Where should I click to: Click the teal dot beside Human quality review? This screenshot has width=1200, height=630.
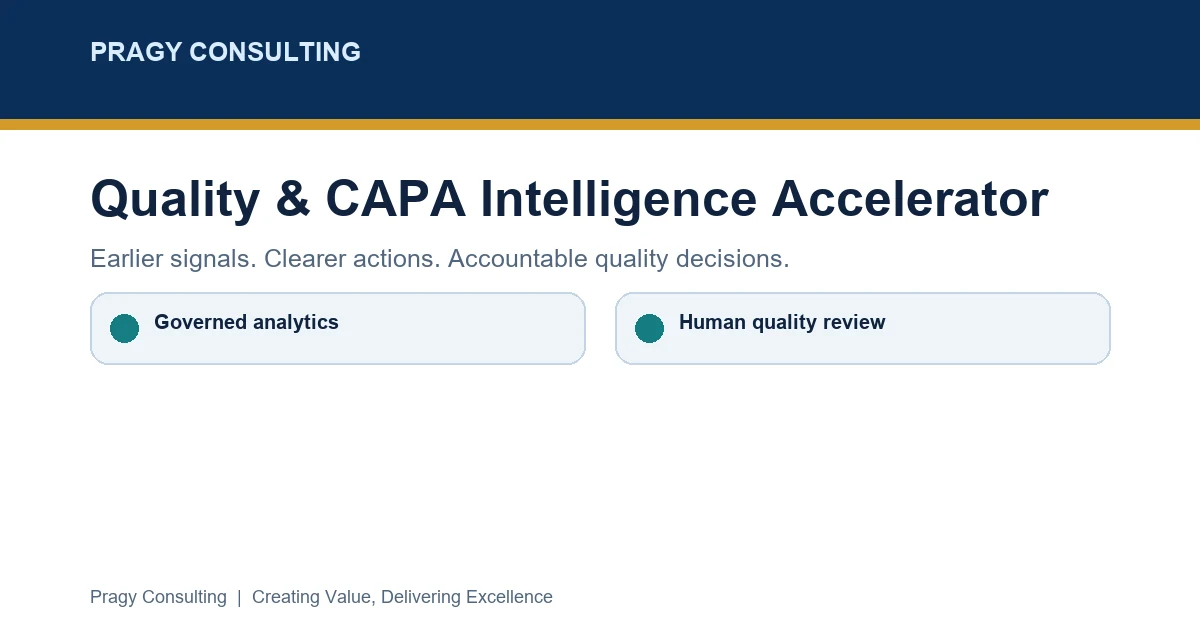click(x=649, y=328)
